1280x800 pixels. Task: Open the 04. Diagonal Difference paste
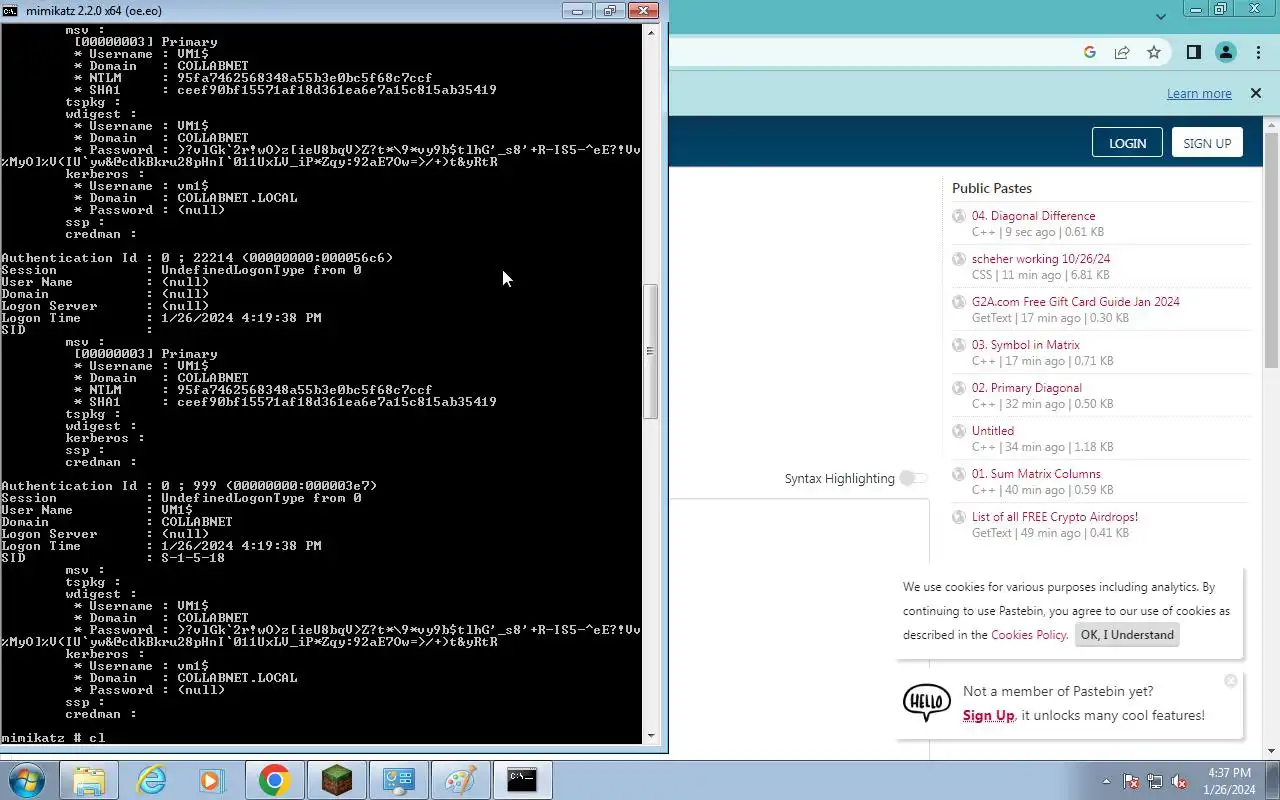click(1033, 216)
